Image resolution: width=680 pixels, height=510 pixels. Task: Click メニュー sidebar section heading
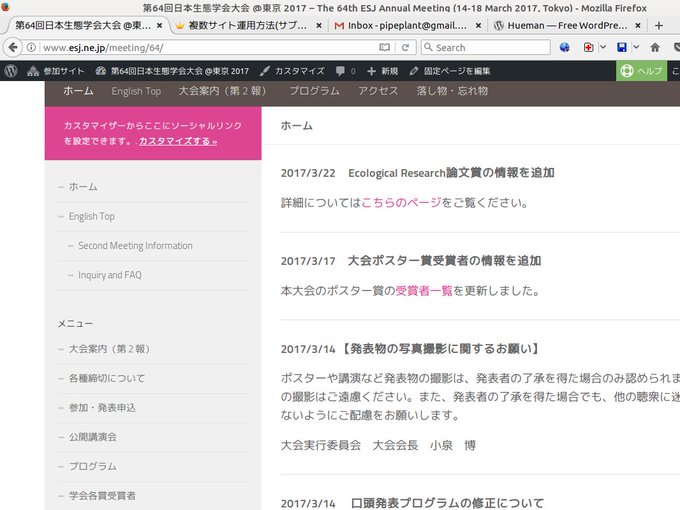(75, 324)
